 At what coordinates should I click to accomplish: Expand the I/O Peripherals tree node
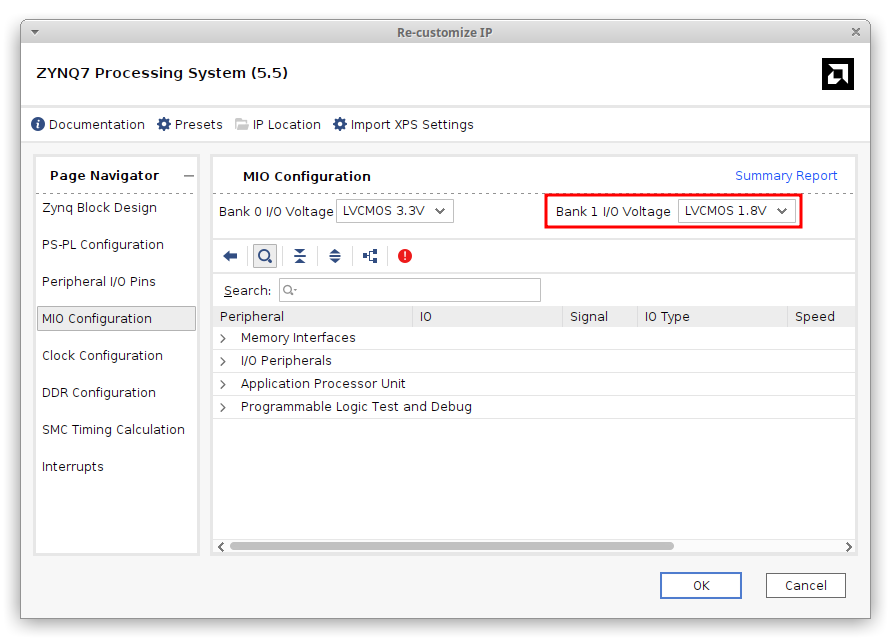pos(223,361)
